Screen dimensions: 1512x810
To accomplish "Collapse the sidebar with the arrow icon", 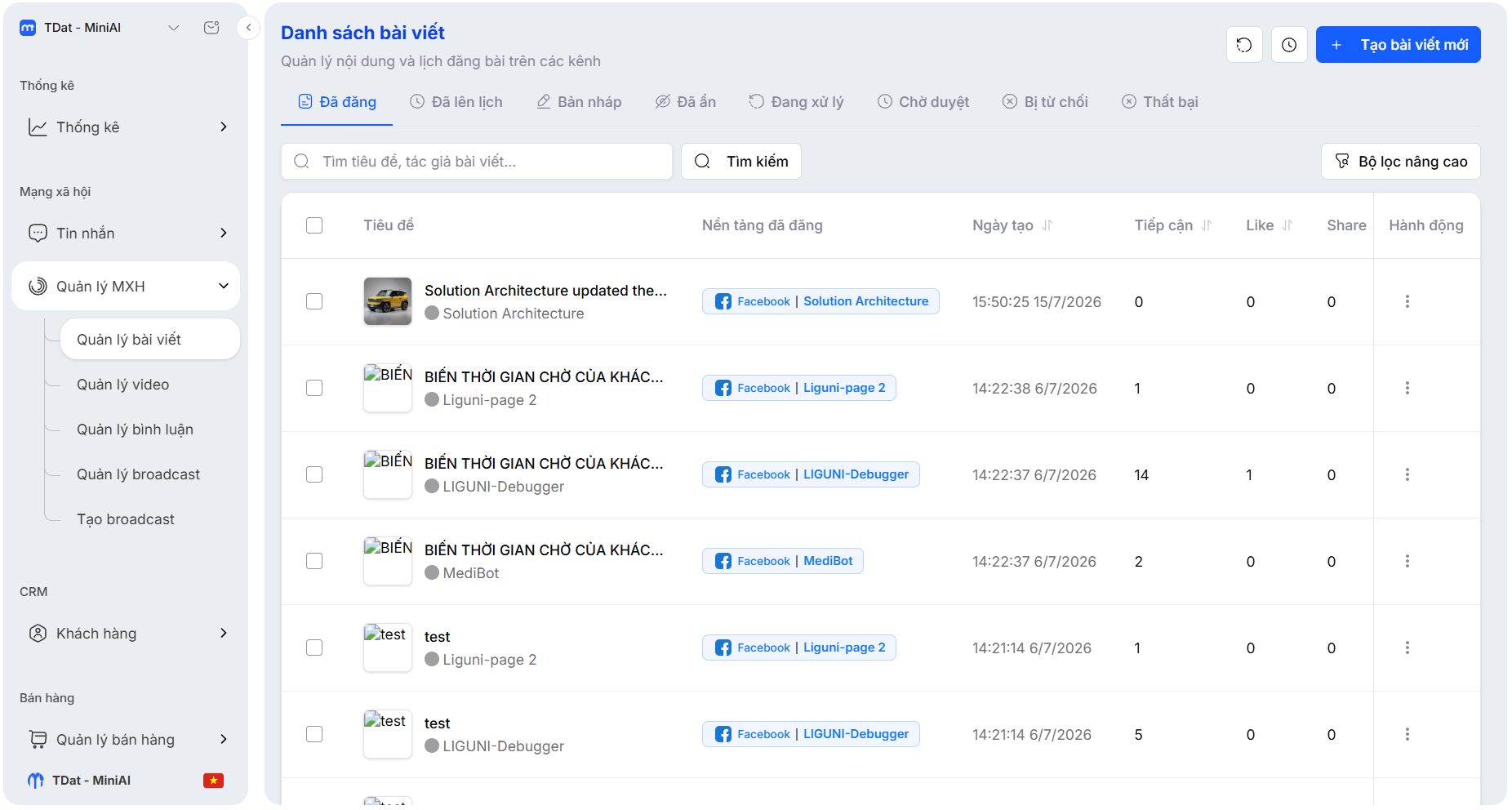I will (x=248, y=28).
